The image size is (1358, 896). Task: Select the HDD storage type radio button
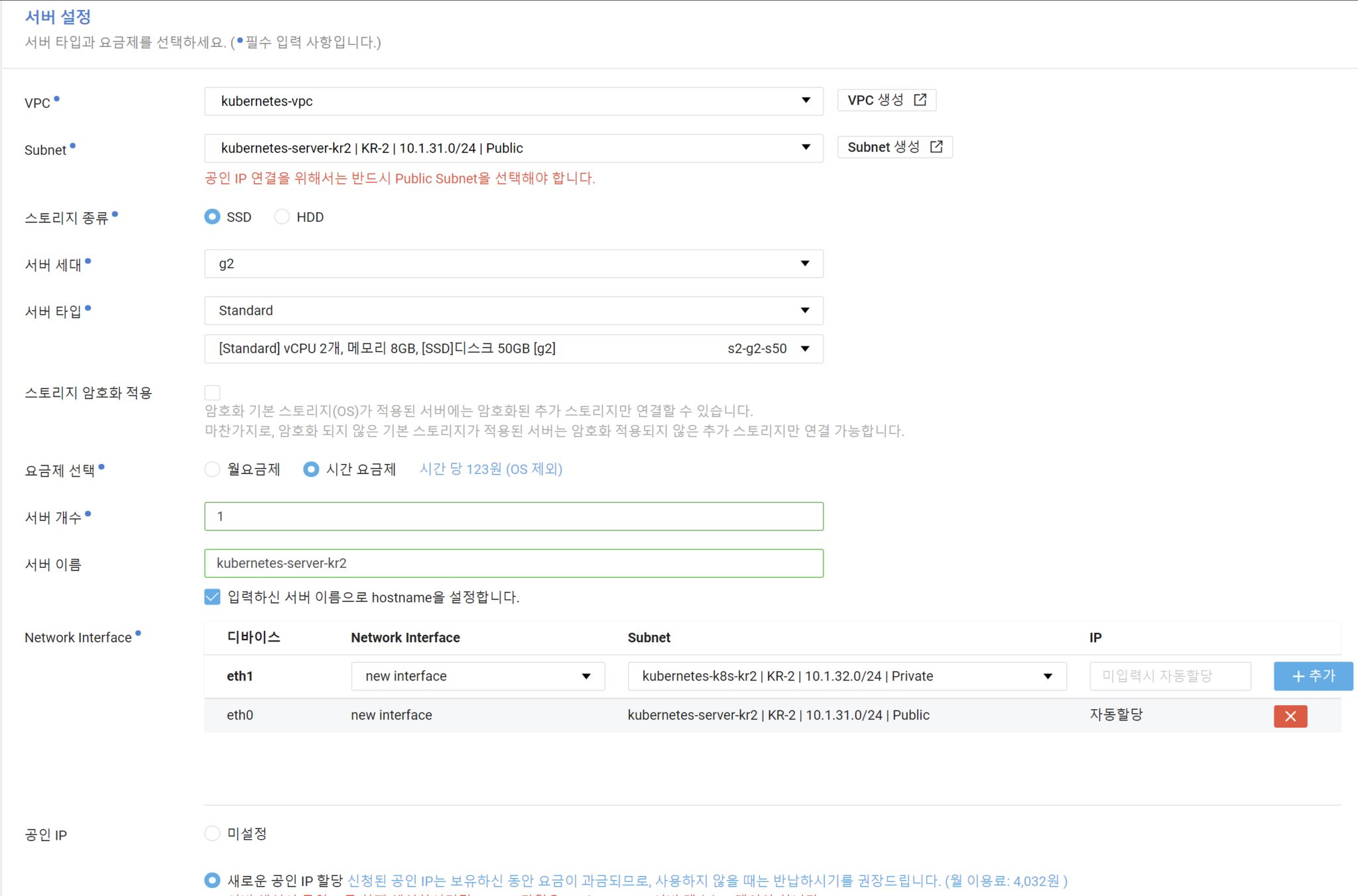point(281,216)
